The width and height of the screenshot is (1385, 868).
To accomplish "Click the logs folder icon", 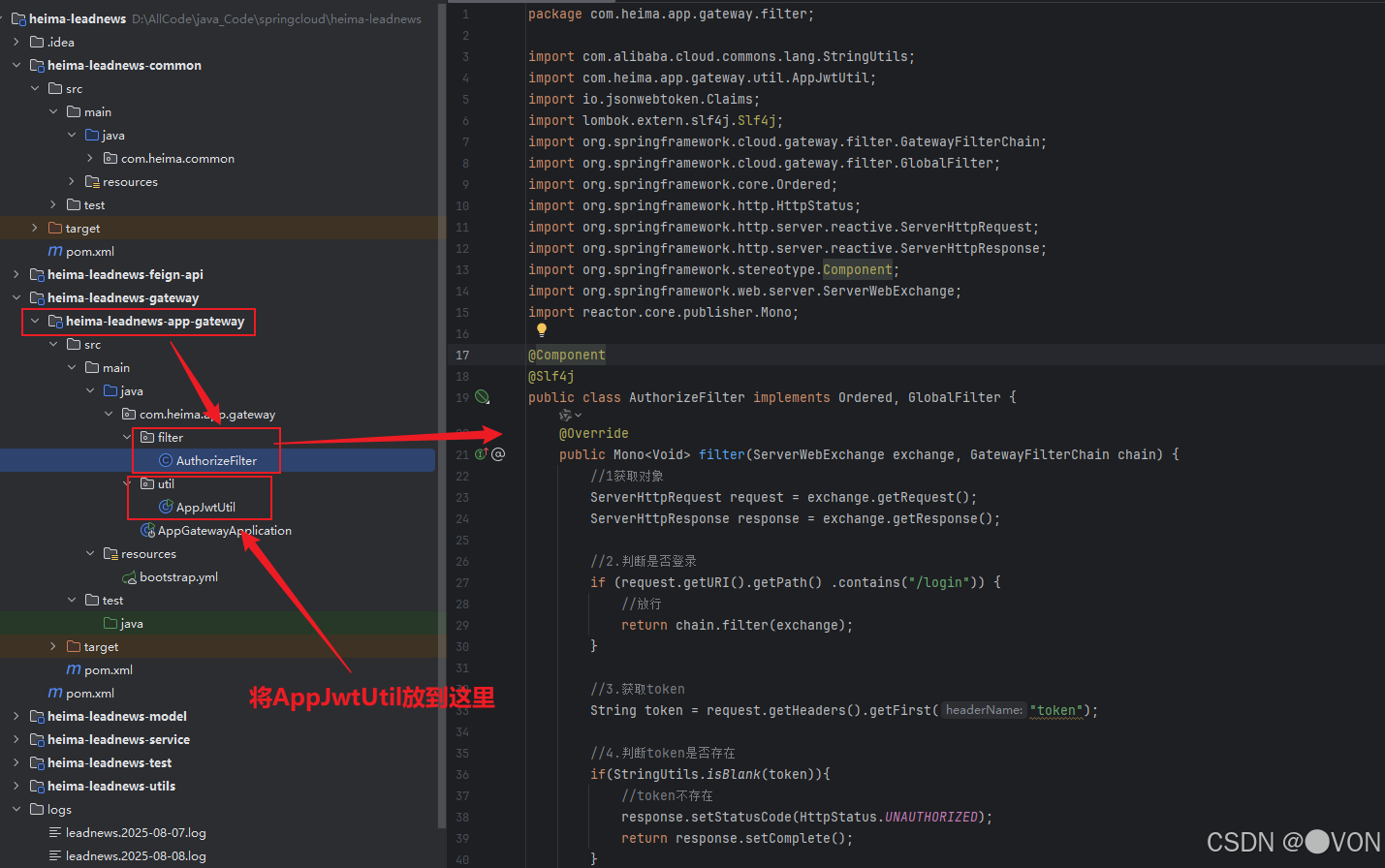I will click(x=37, y=810).
